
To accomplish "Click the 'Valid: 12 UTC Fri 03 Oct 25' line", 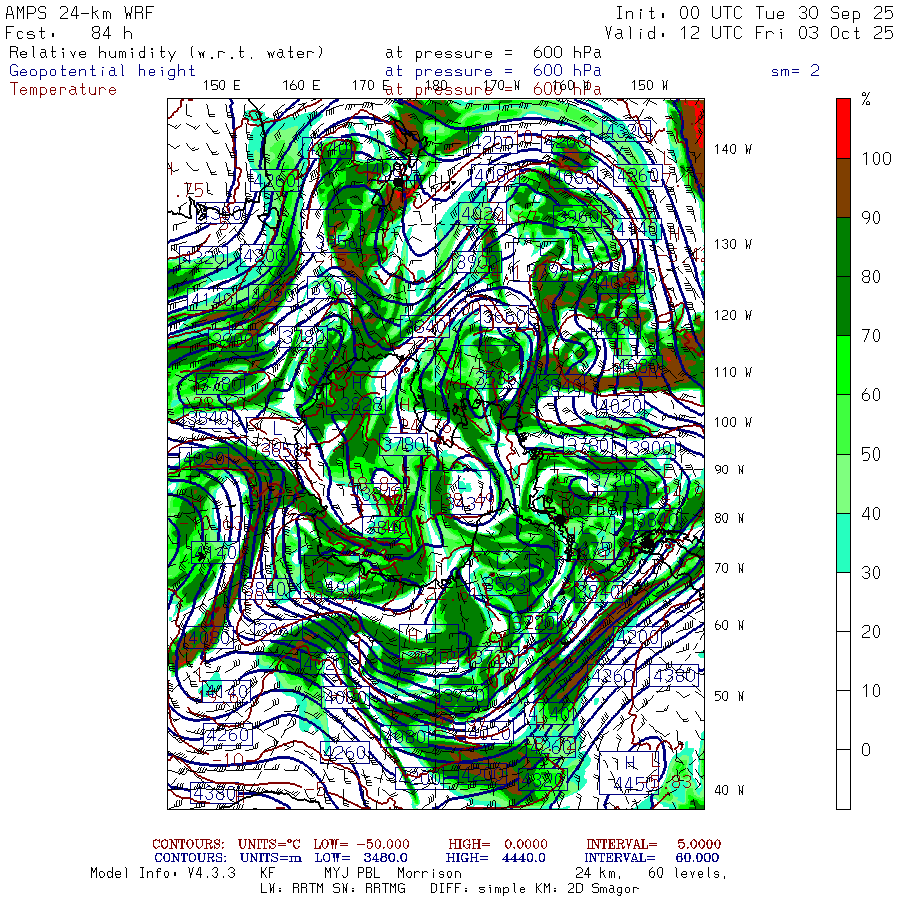I will tap(749, 33).
